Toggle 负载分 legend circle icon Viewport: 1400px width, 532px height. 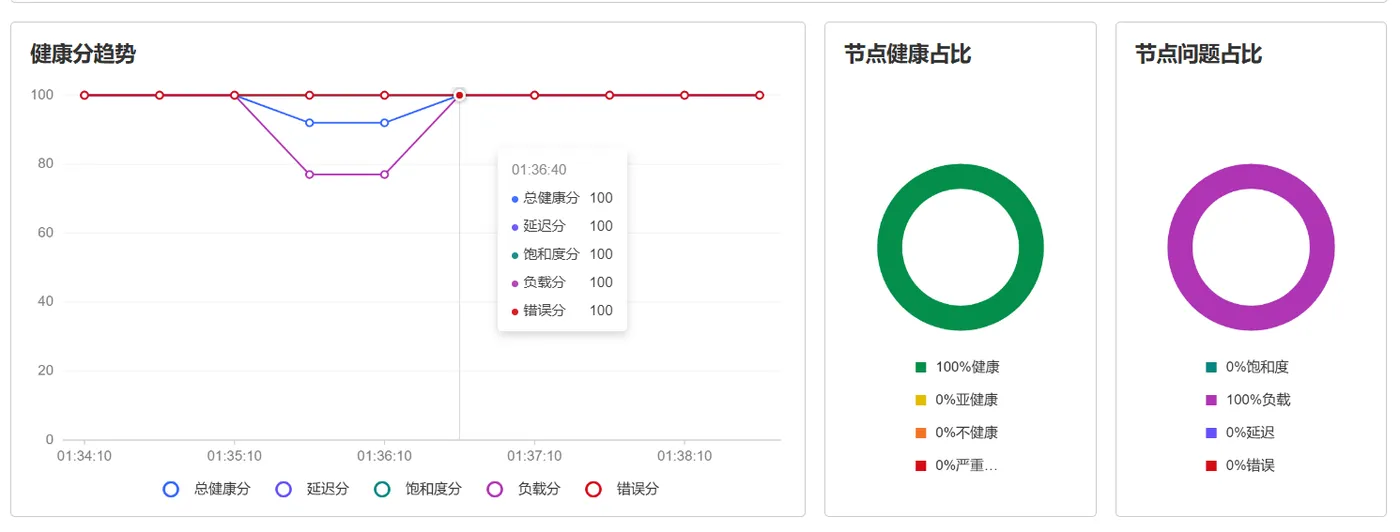point(494,489)
